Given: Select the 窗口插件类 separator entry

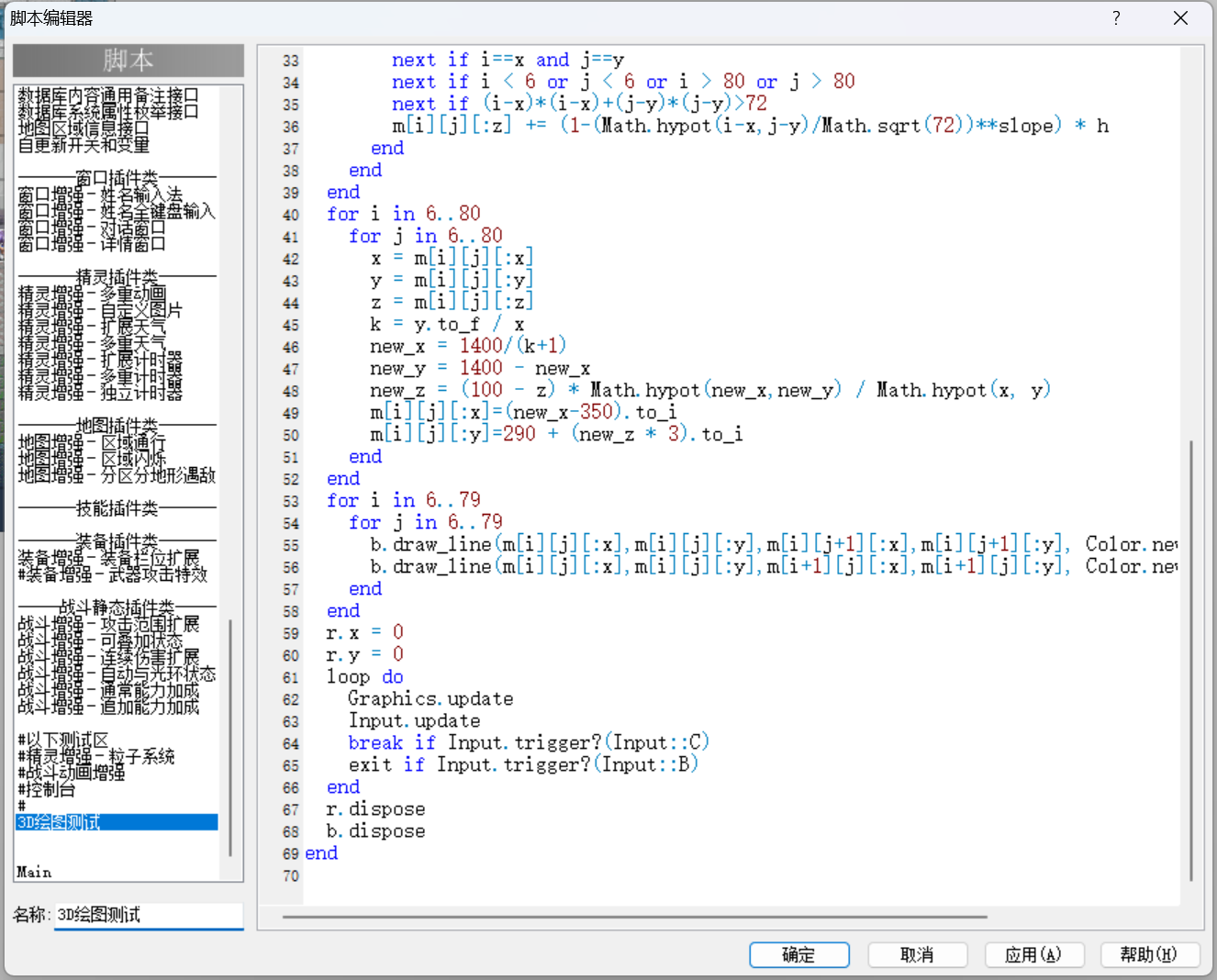Looking at the screenshot, I should coord(117,177).
